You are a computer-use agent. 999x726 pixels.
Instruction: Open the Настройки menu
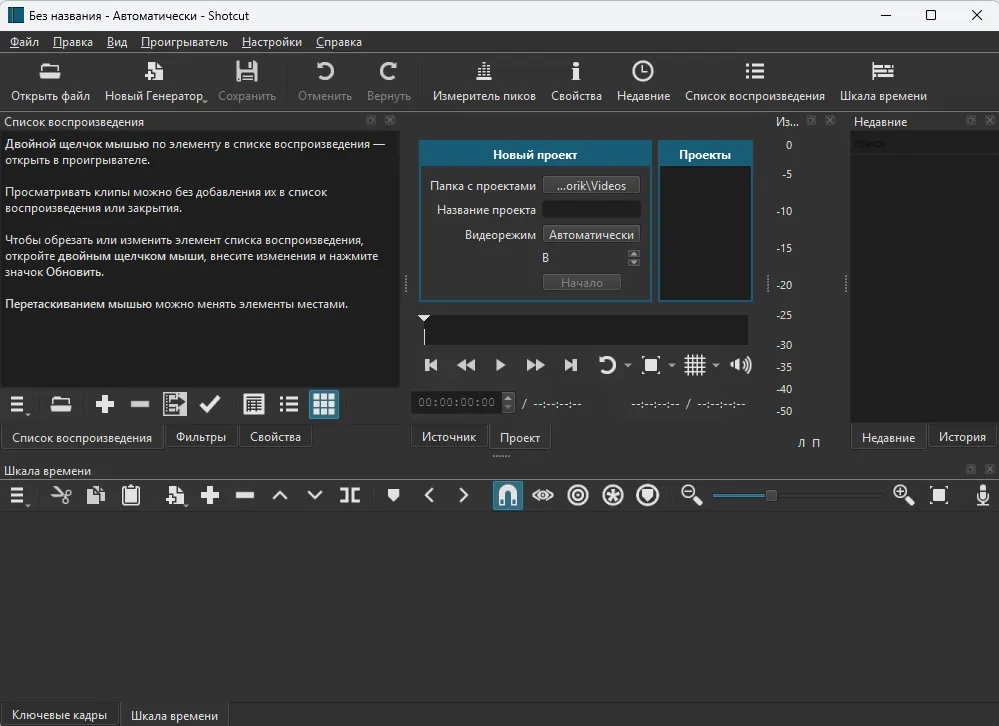(271, 42)
